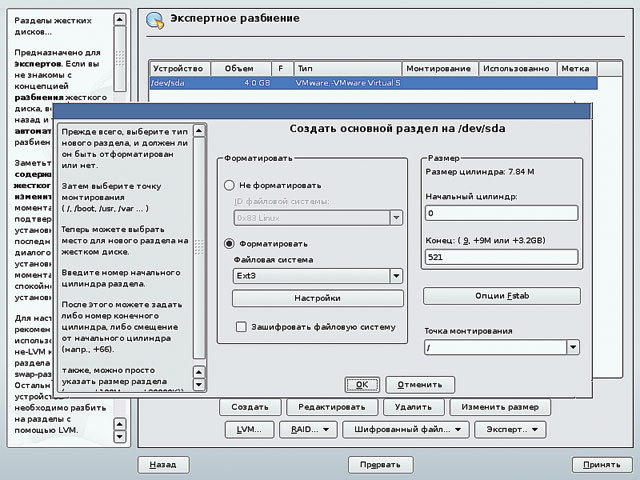The height and width of the screenshot is (480, 640).
Task: Click the left help panel scrollbar thumb
Action: pos(120,59)
